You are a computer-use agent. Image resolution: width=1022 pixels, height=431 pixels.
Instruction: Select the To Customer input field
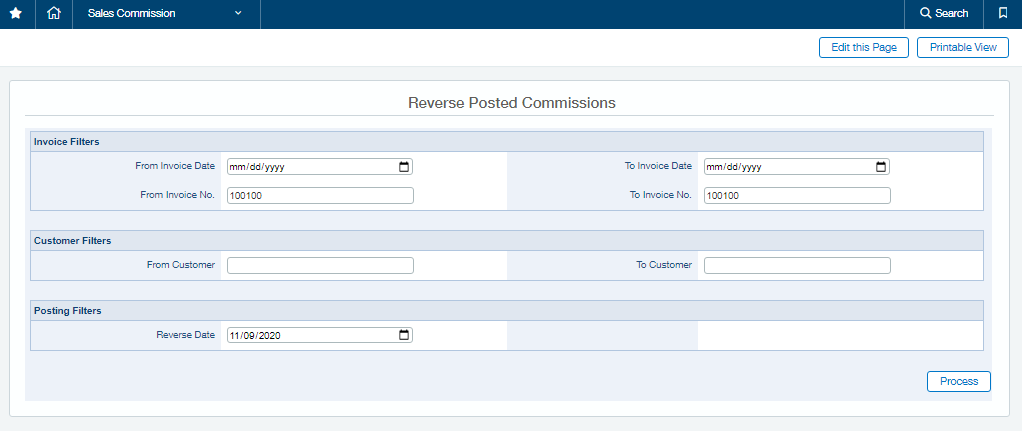797,265
